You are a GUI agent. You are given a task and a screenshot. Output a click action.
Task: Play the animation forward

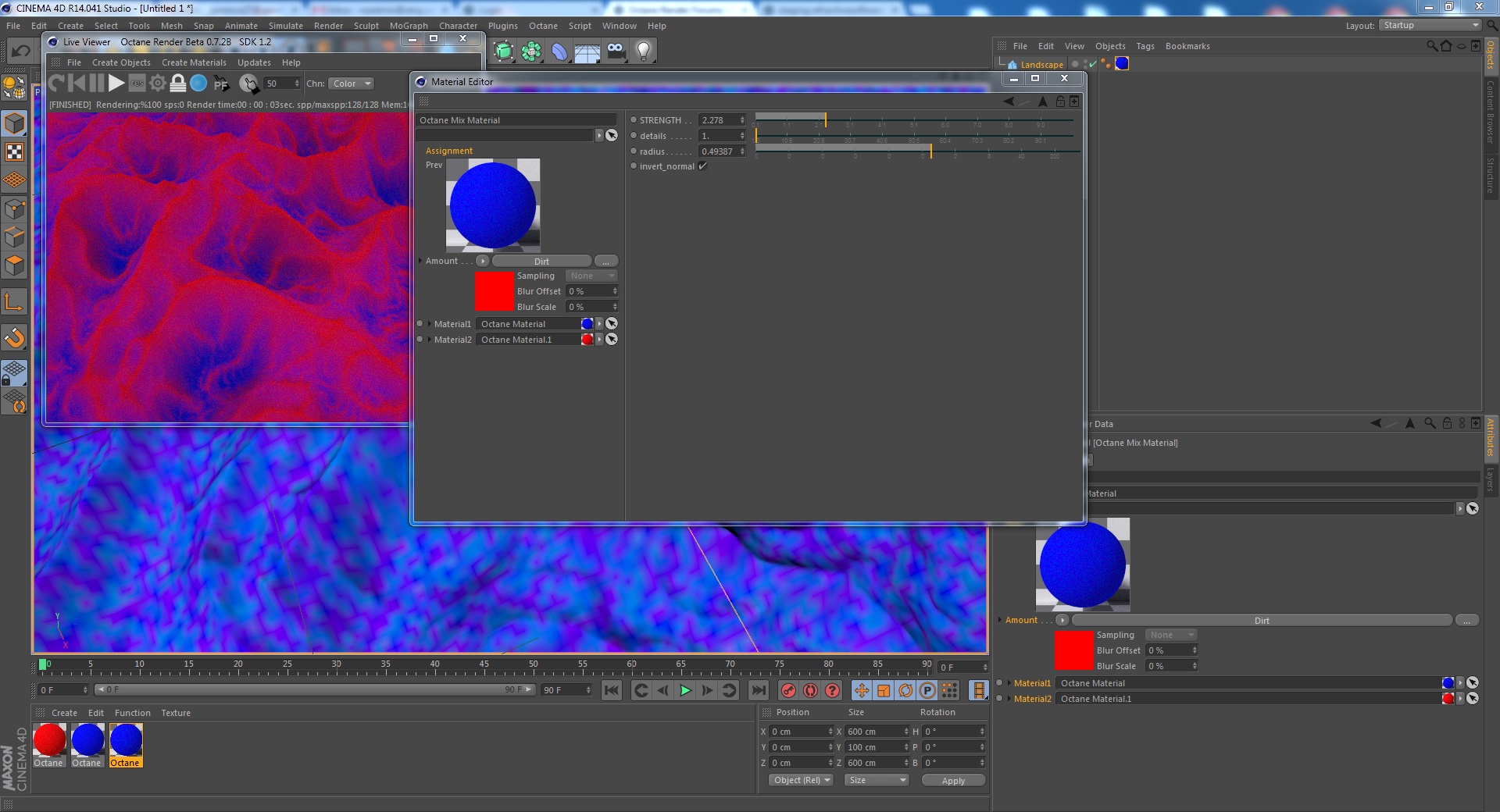click(x=685, y=690)
